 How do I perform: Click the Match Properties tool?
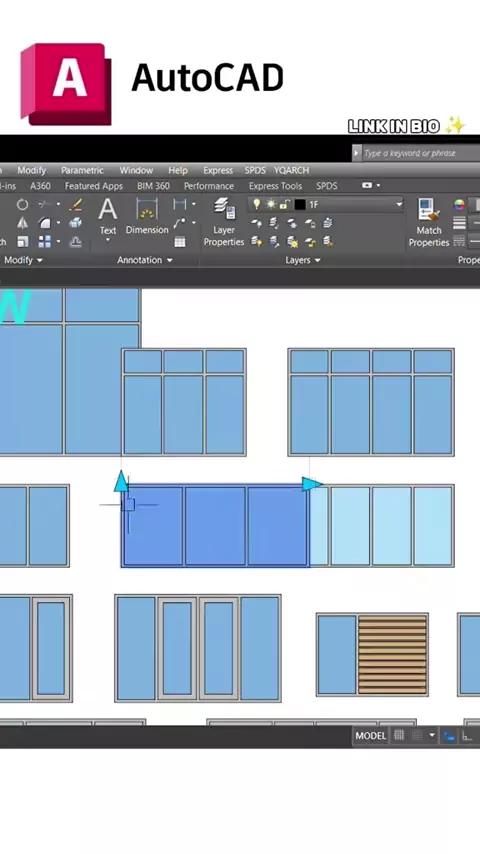point(429,222)
